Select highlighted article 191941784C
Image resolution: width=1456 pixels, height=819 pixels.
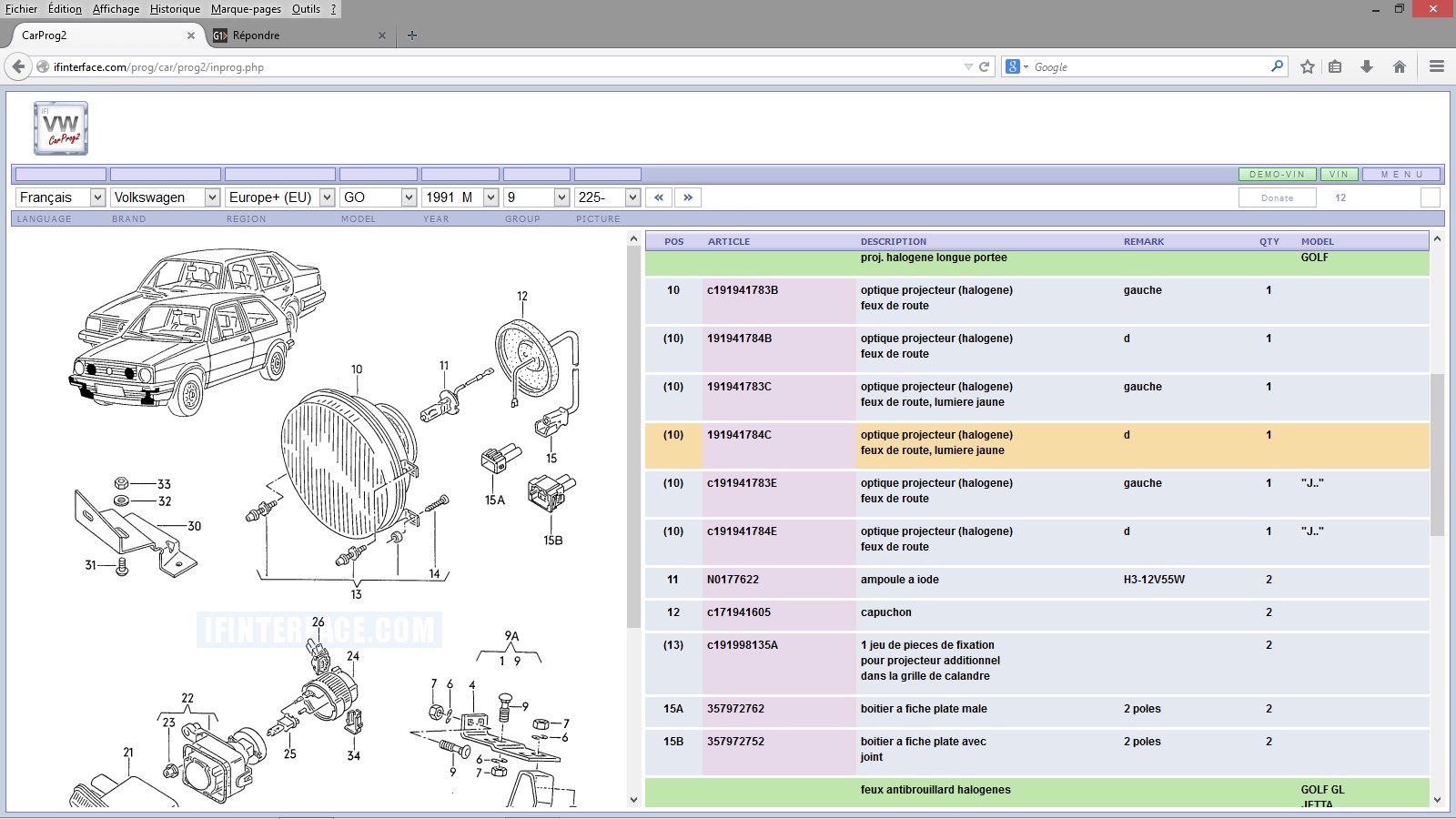point(739,435)
